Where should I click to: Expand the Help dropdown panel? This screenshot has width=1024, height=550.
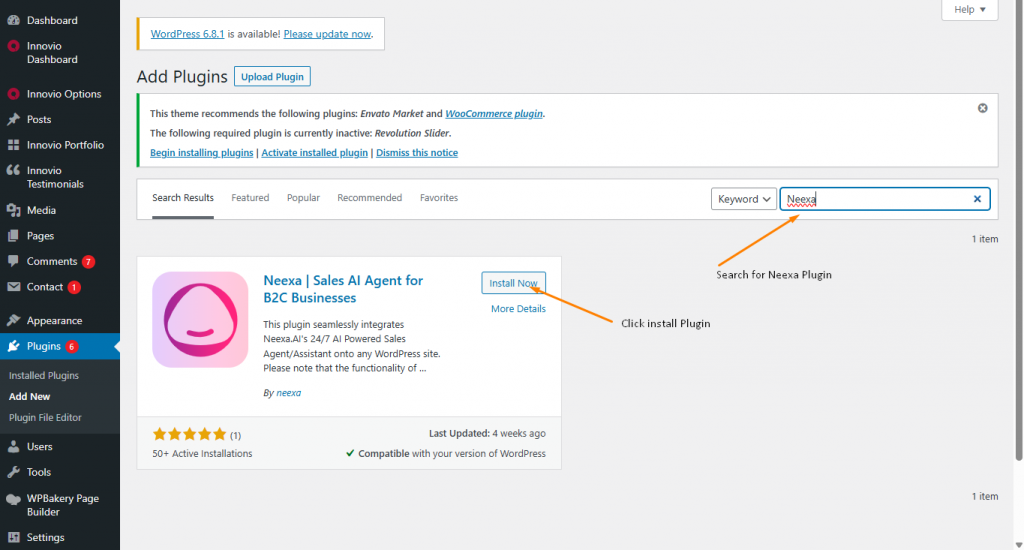pyautogui.click(x=969, y=10)
